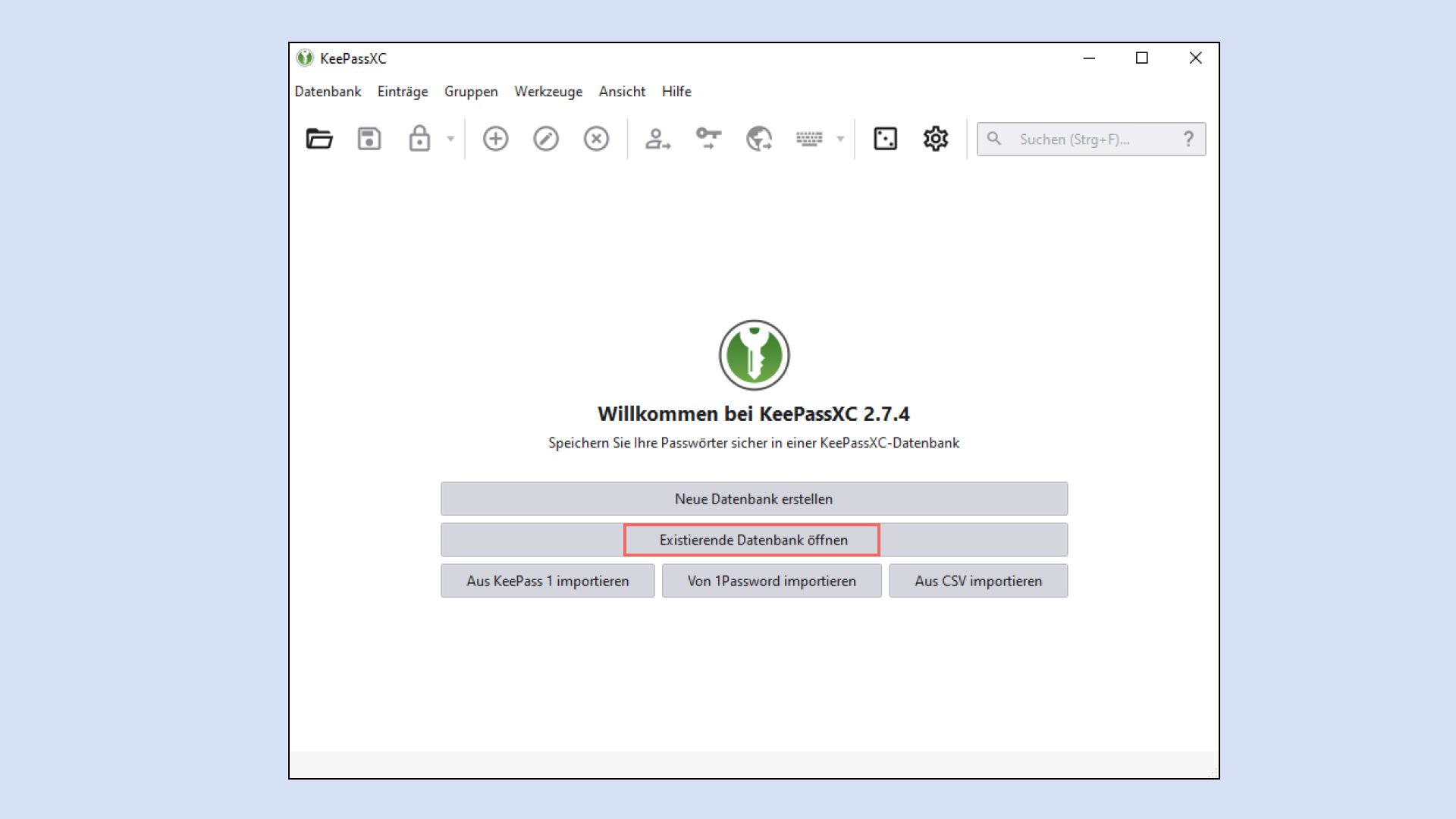The height and width of the screenshot is (819, 1456).
Task: Copy password with the key icon
Action: pos(708,139)
